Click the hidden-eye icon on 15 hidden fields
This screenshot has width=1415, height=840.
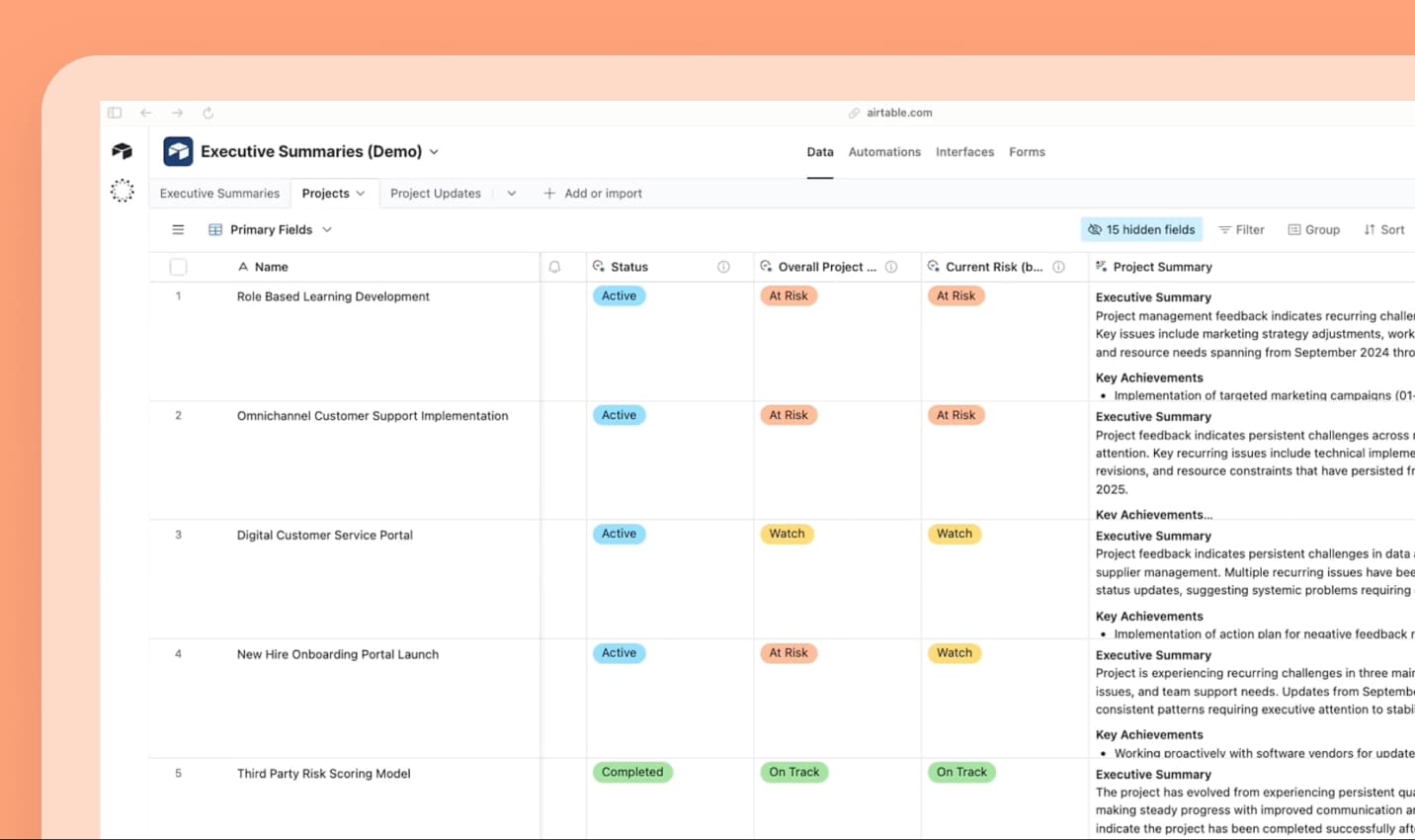coord(1095,229)
